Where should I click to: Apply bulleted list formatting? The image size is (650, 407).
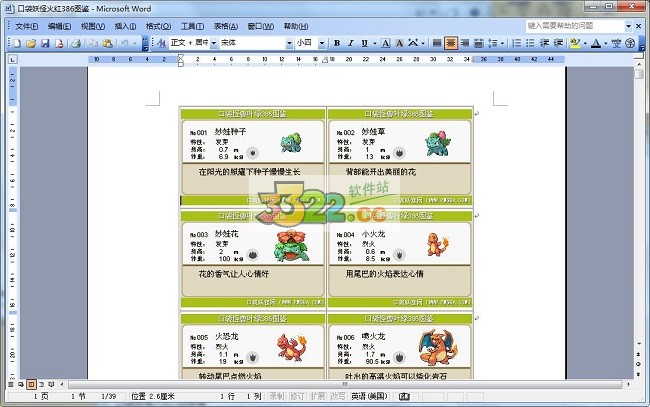[530, 43]
